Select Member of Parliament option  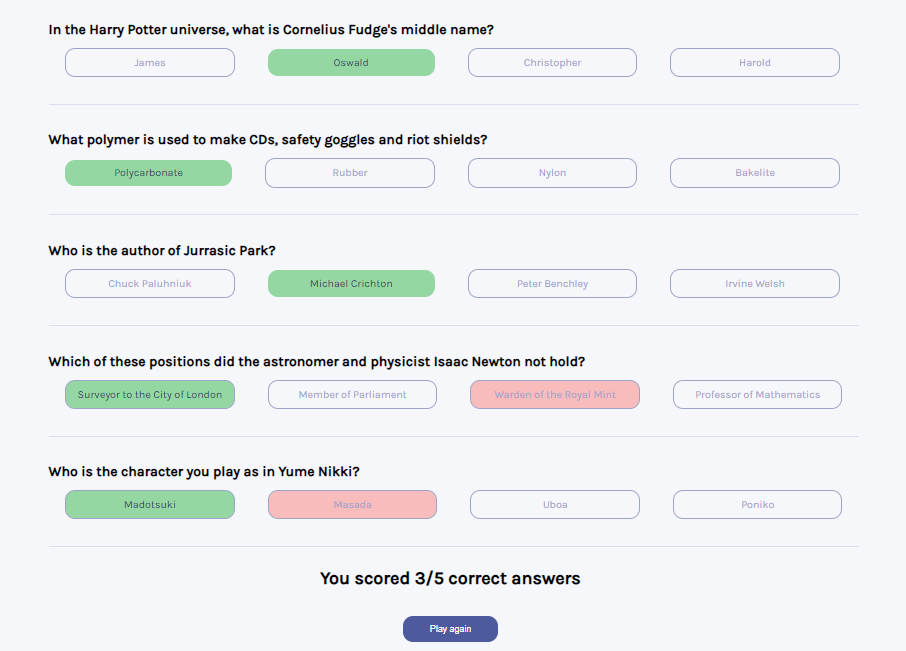point(352,395)
